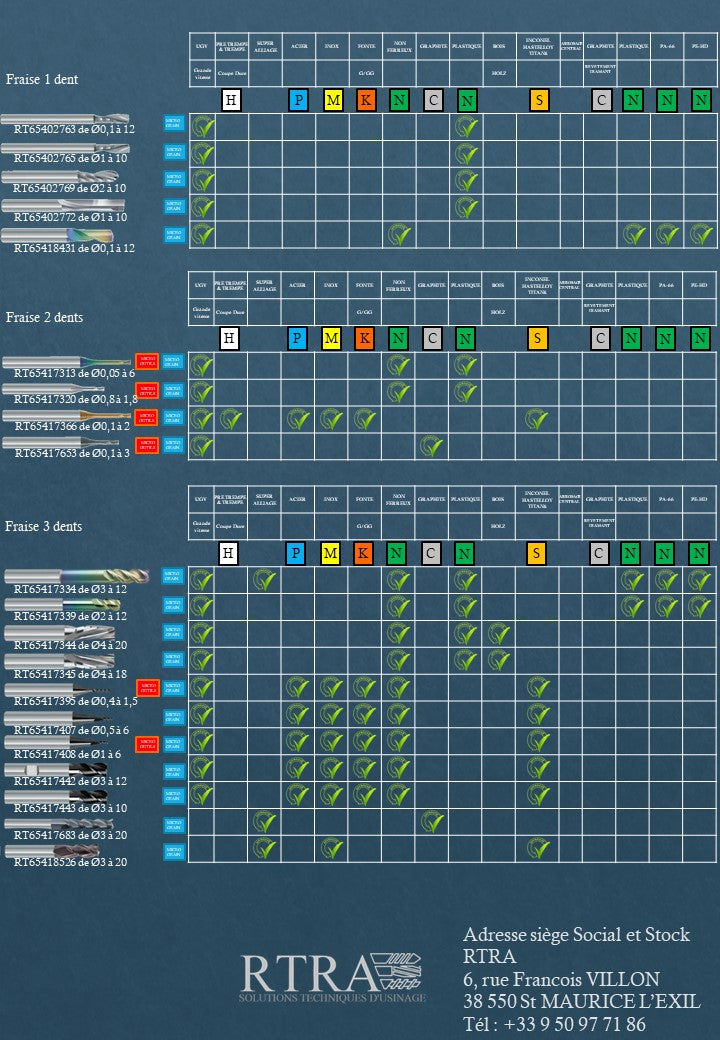Click the phone number +33 9 50 97 71 86

click(x=575, y=1023)
